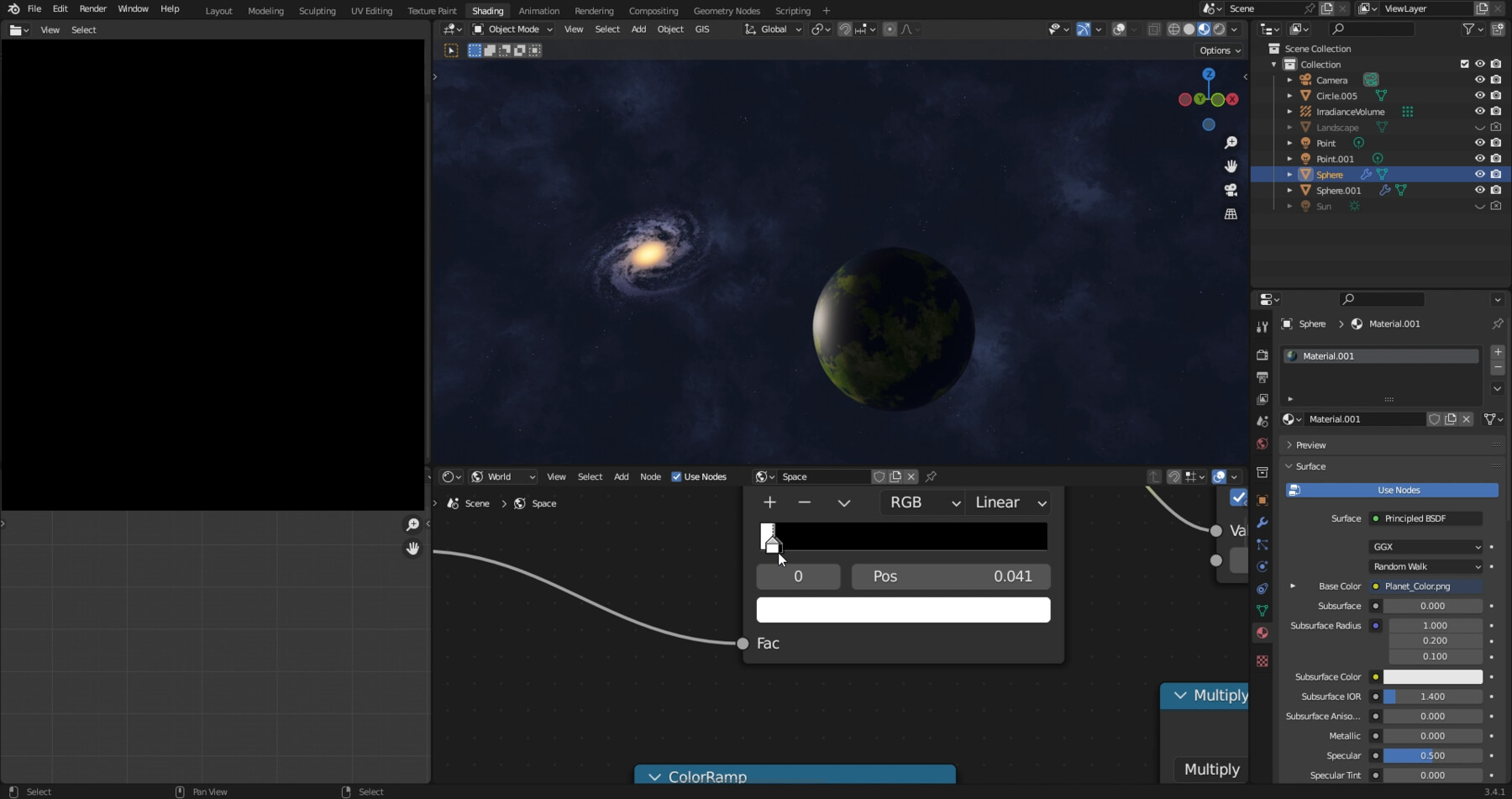
Task: Expand the Preview section in material properties
Action: 1308,444
